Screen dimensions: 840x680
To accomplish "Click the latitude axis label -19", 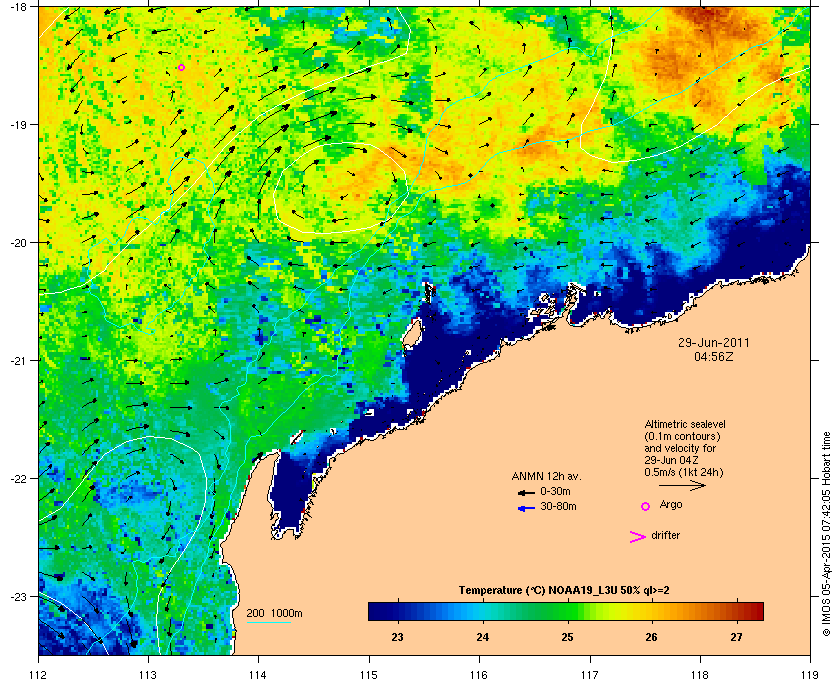I will [x=18, y=125].
